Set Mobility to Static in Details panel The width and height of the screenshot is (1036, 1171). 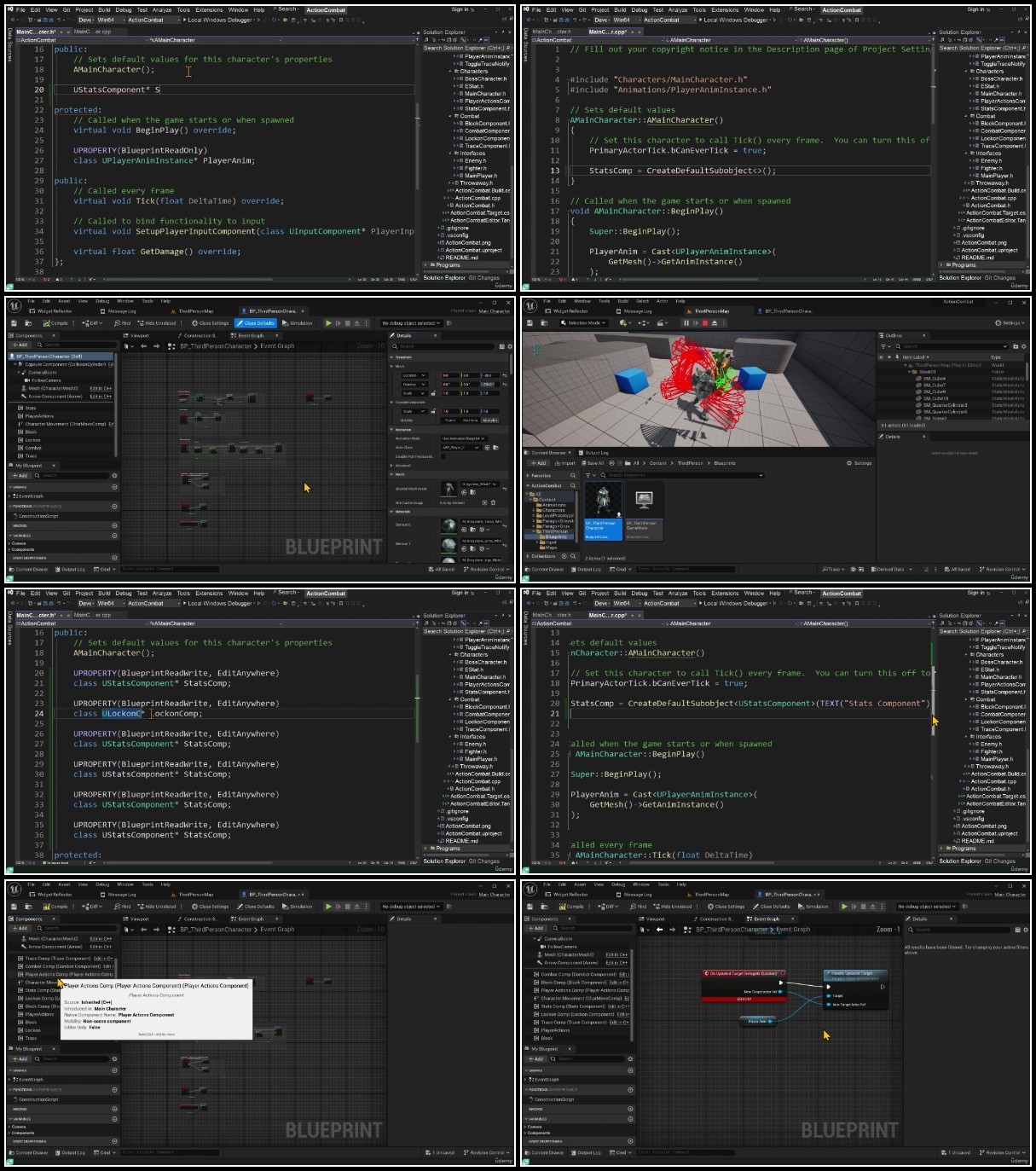pyautogui.click(x=450, y=420)
